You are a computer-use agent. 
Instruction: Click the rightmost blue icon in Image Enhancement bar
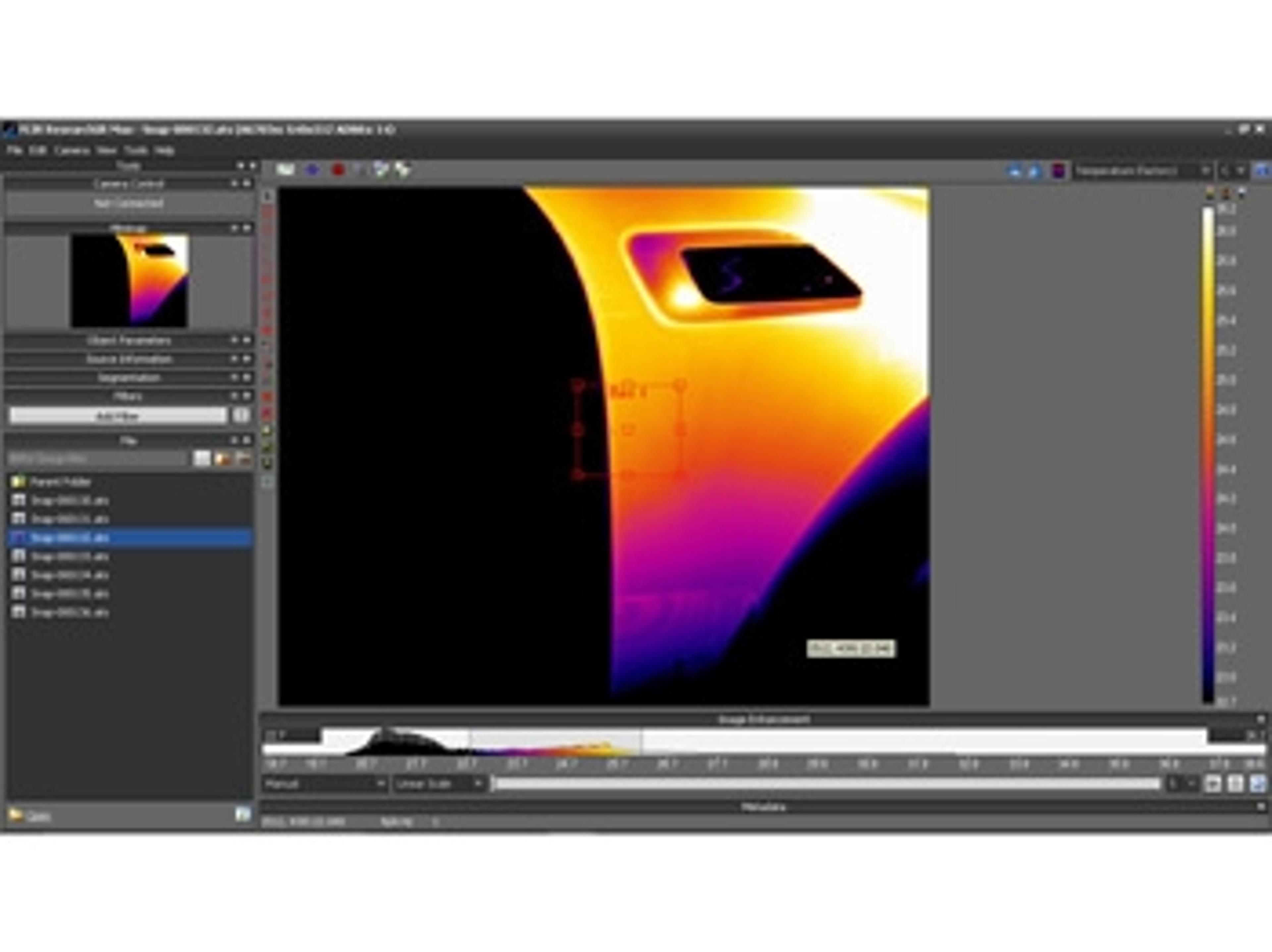tap(1258, 783)
